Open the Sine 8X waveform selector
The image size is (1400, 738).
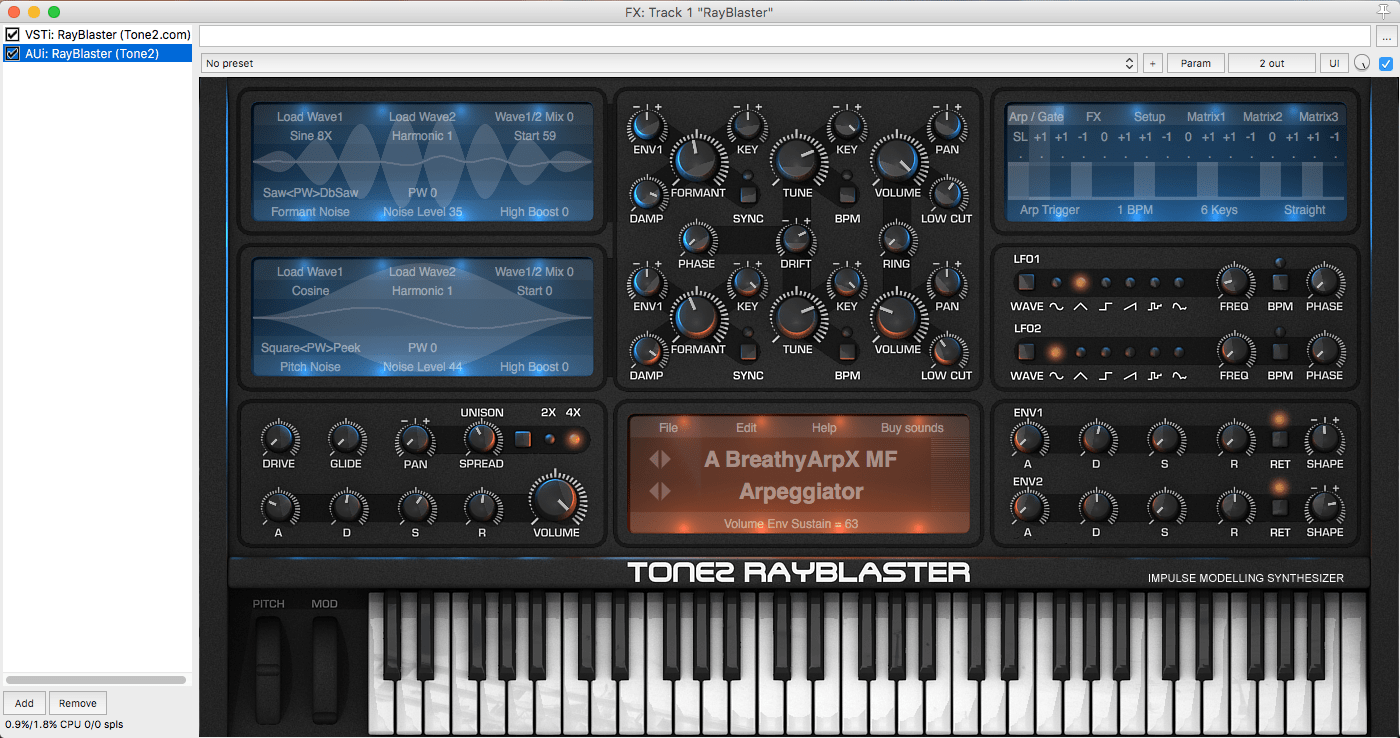pos(311,136)
